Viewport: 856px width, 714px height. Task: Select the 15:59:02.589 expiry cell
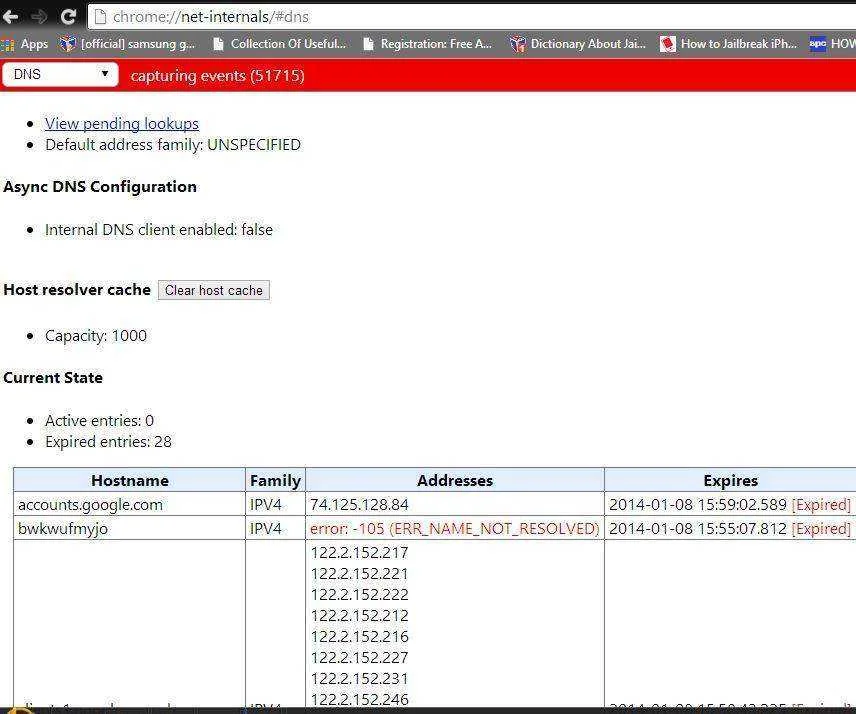(730, 504)
